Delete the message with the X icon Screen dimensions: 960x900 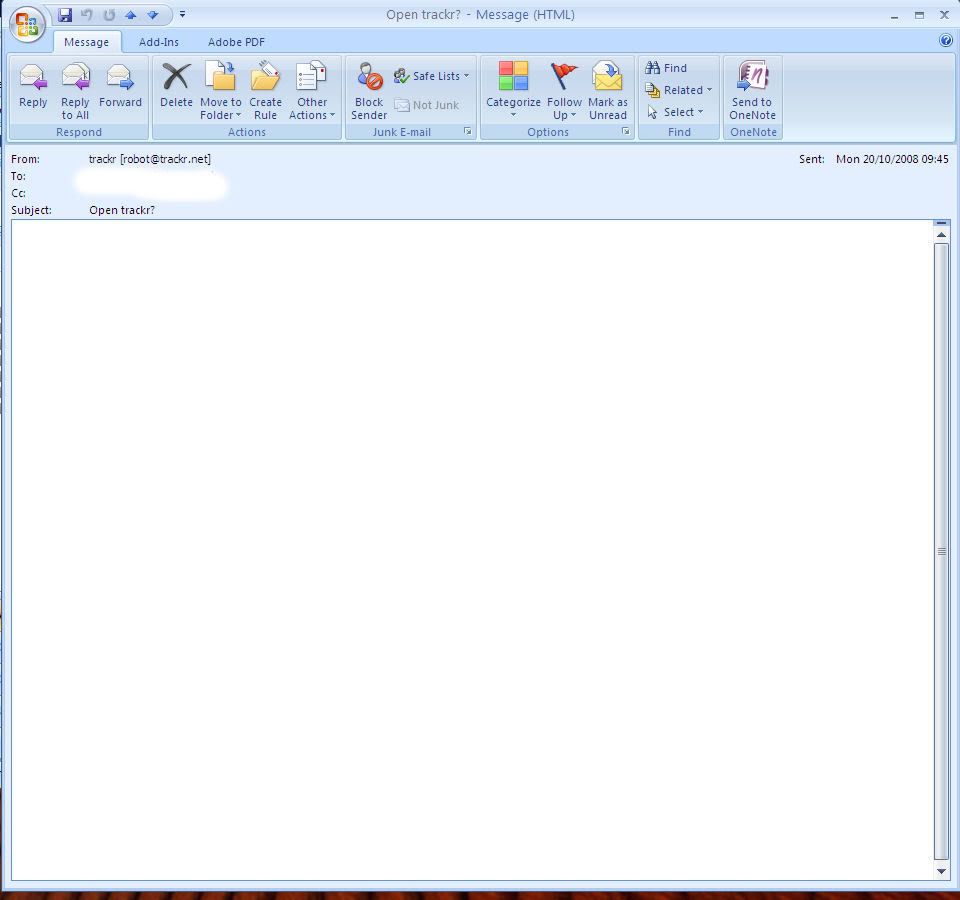click(x=176, y=77)
